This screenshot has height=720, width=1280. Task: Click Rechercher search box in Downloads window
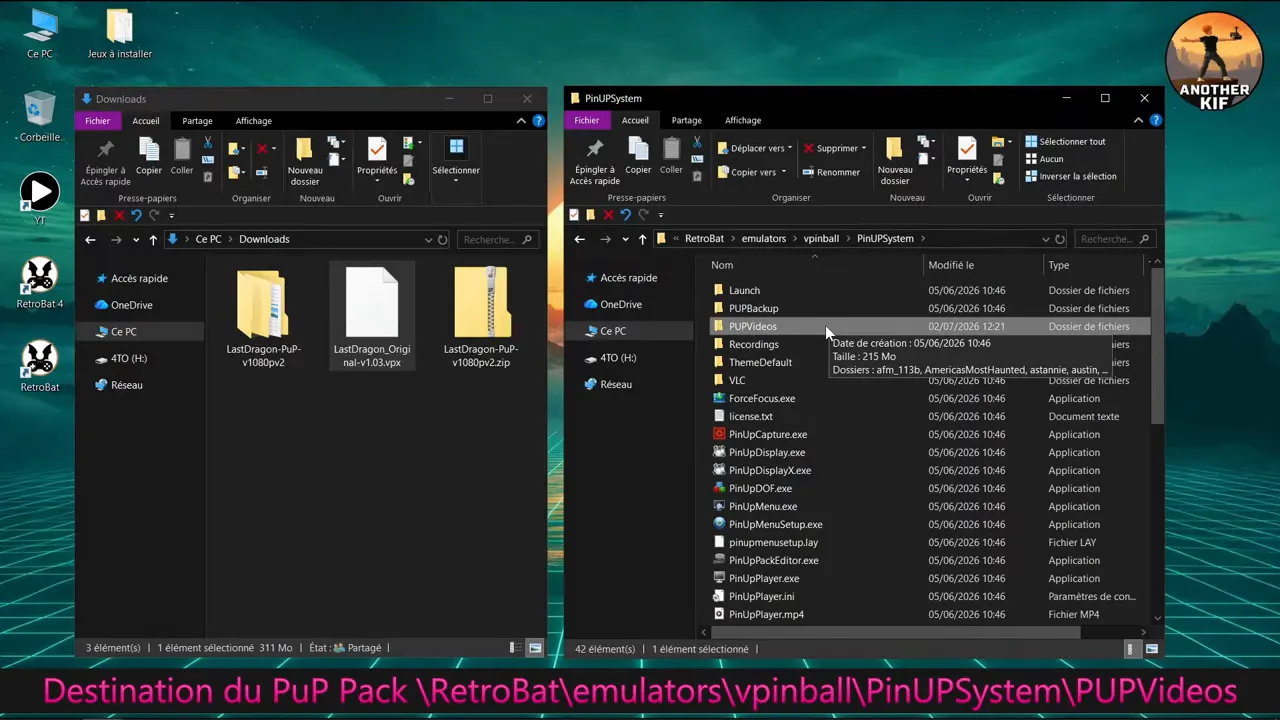click(497, 240)
